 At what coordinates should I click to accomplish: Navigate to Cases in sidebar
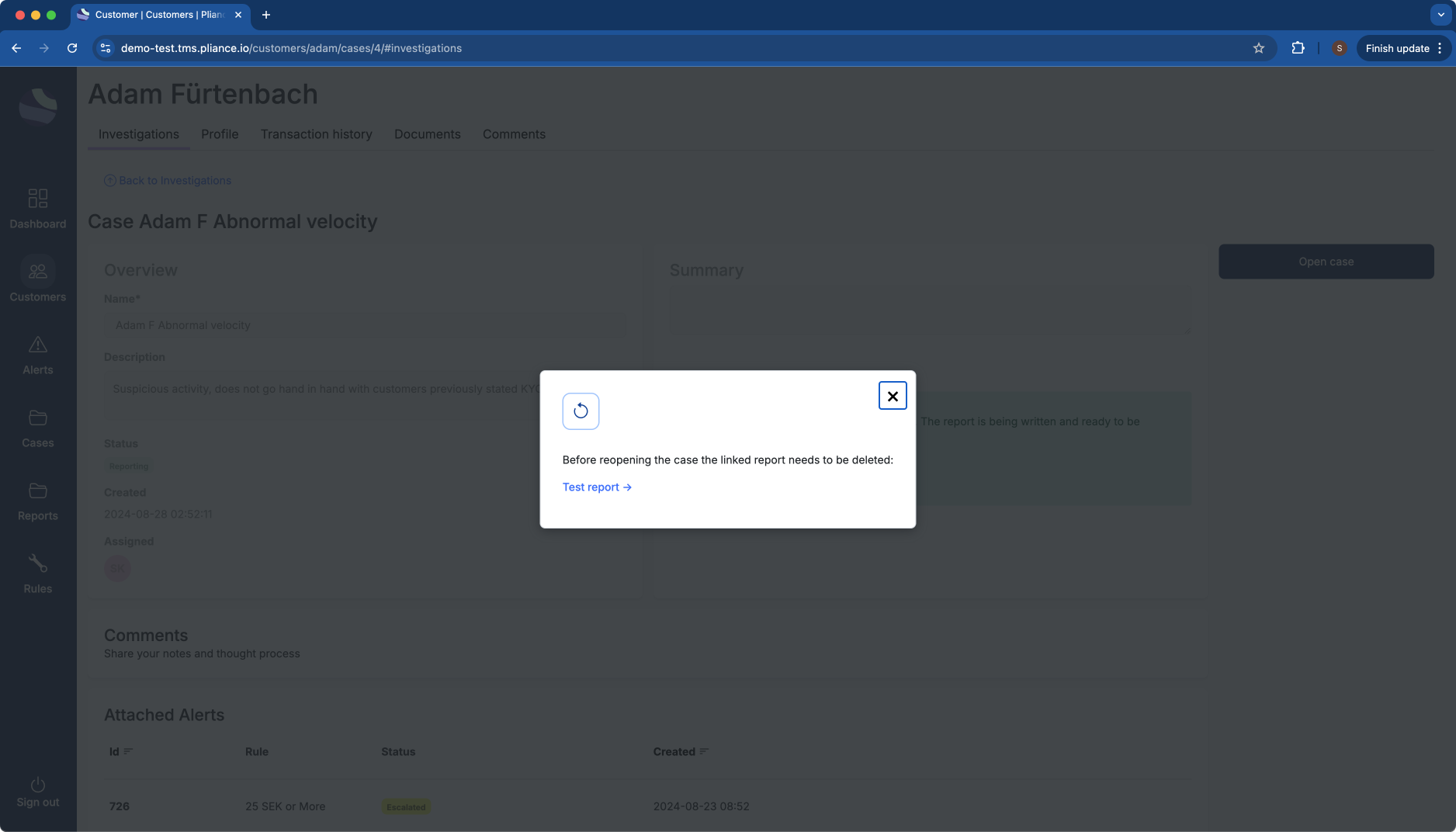pos(38,427)
